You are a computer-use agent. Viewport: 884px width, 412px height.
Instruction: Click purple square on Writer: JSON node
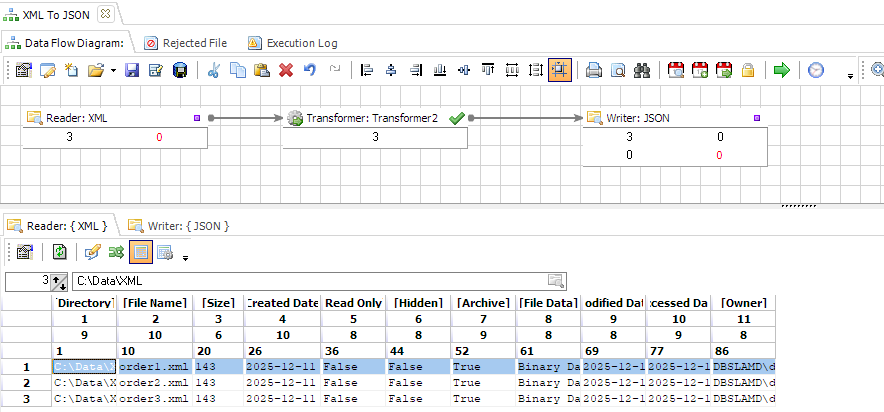pos(757,118)
